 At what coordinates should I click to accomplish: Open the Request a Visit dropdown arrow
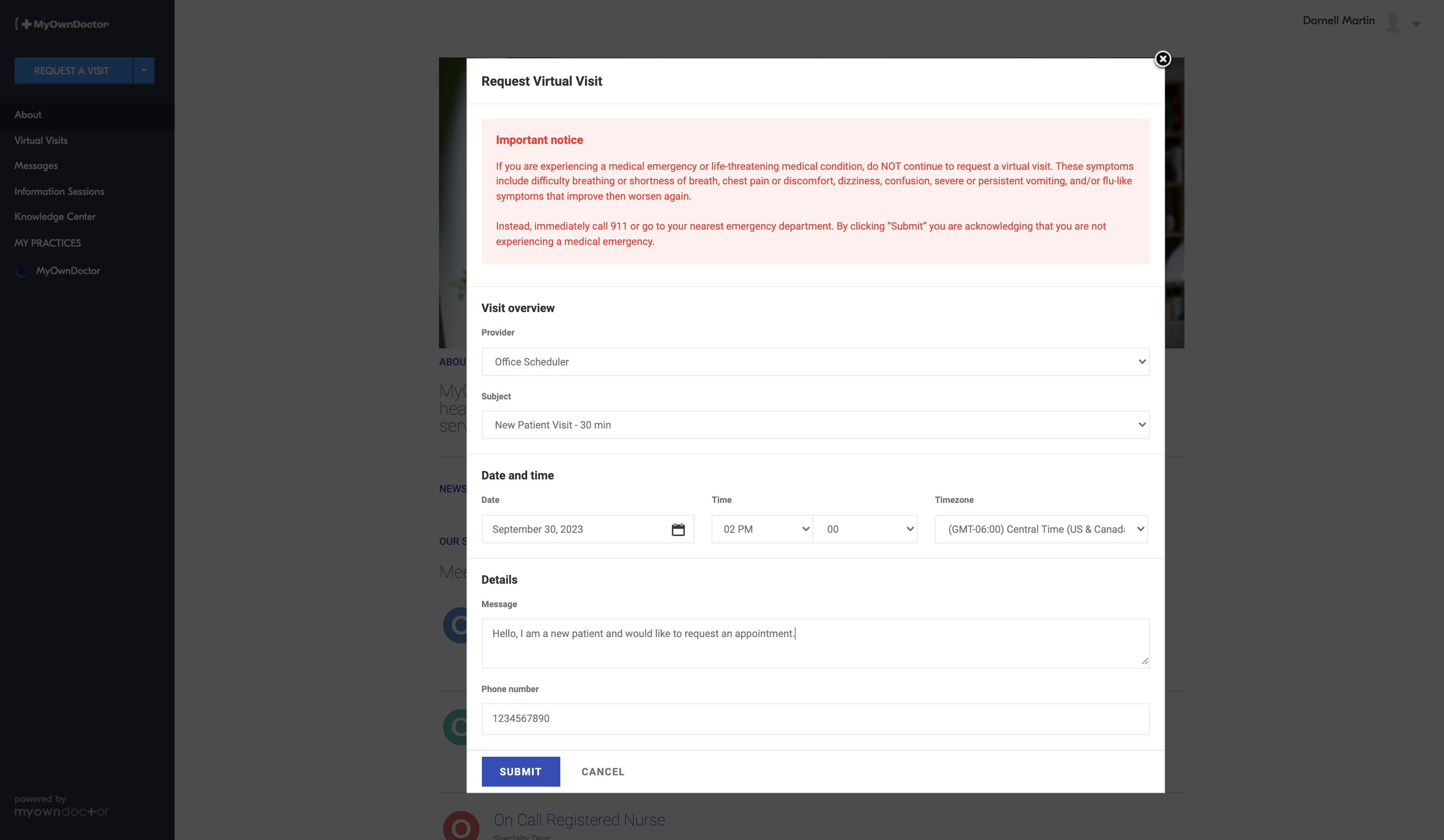click(144, 70)
